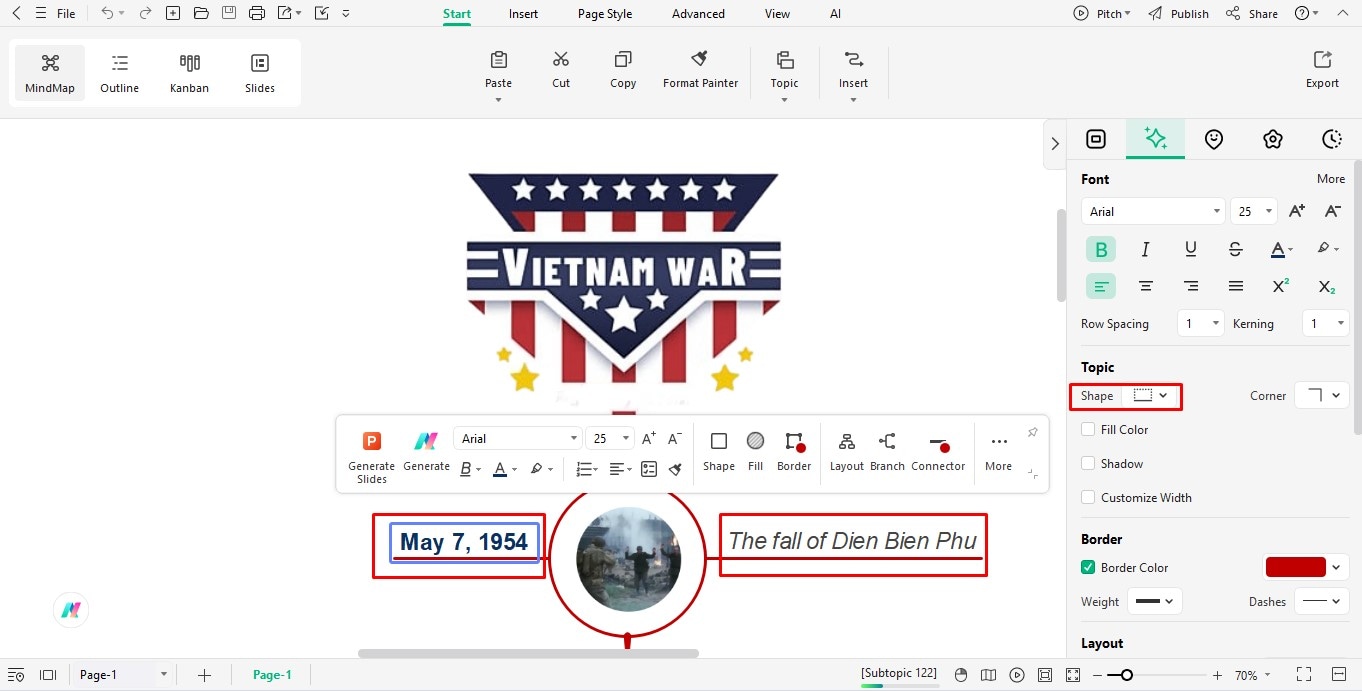Open the AI tab
Image resolution: width=1362 pixels, height=691 pixels.
835,14
